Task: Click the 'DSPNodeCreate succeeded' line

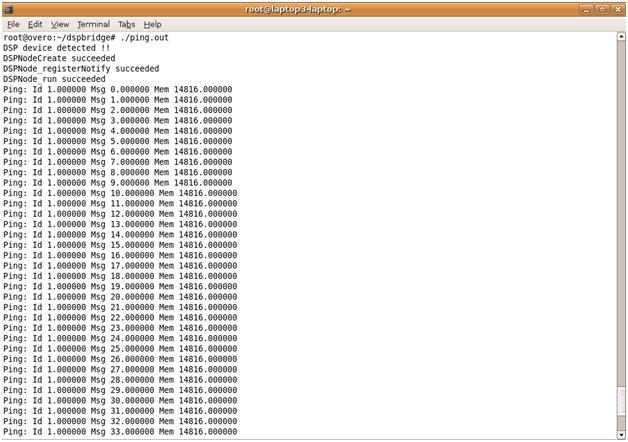Action: (x=59, y=58)
